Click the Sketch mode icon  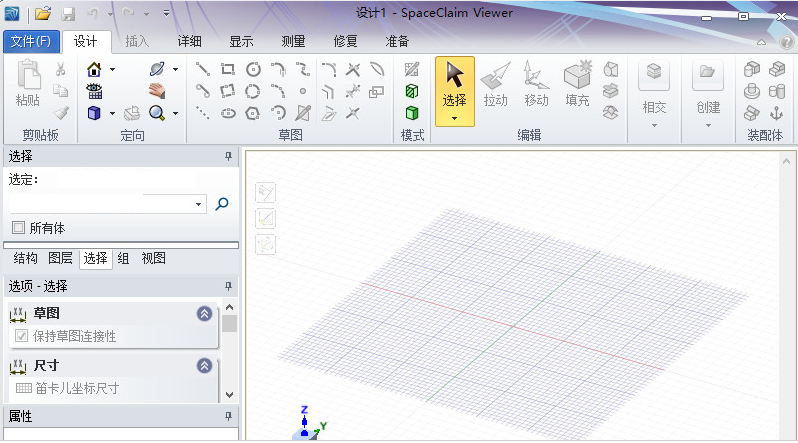coord(412,69)
